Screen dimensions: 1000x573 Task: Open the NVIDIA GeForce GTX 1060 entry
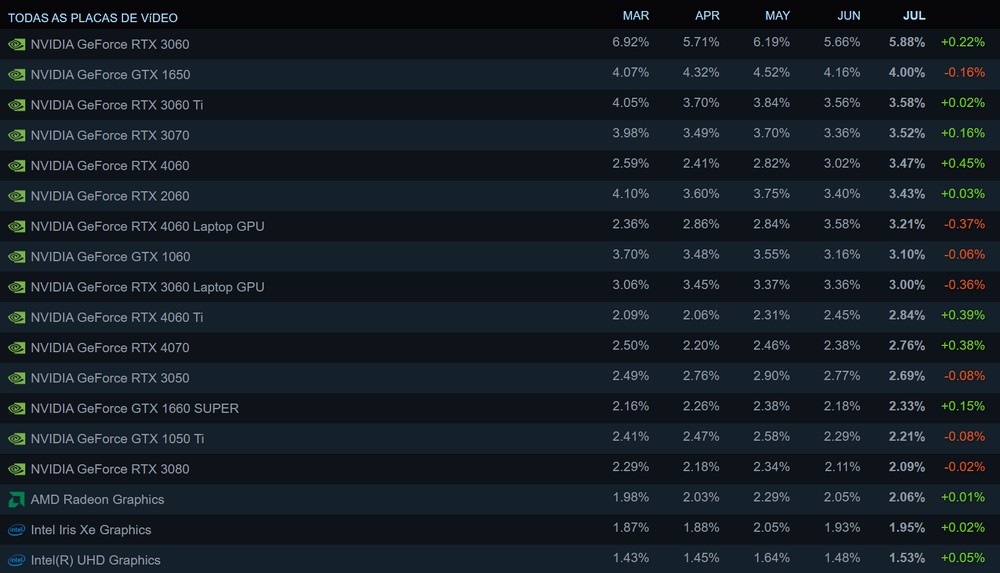(110, 256)
